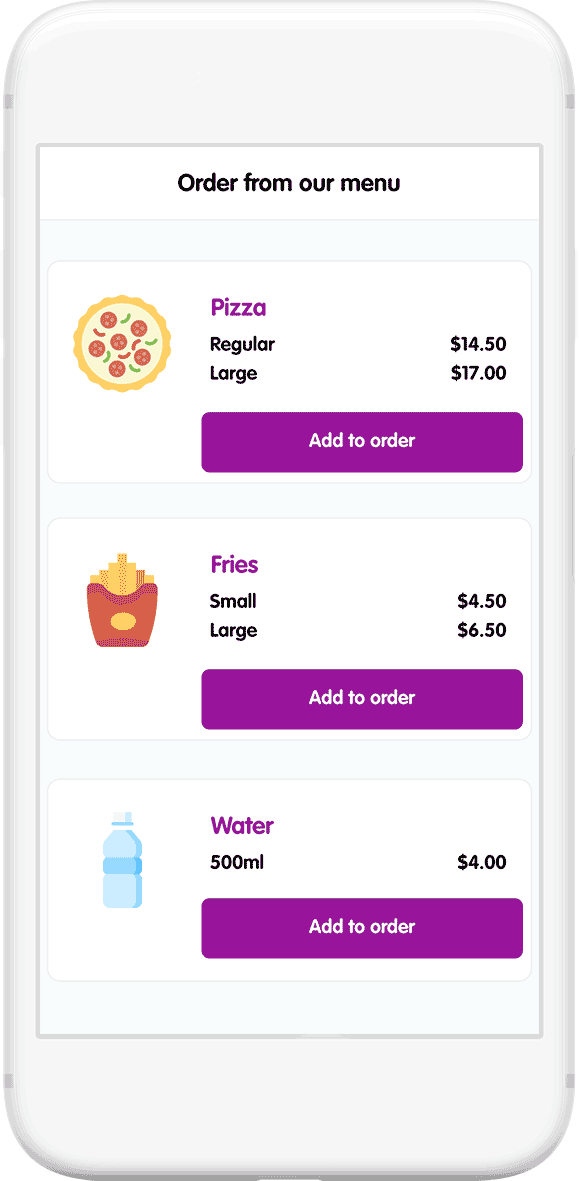Image resolution: width=579 pixels, height=1181 pixels.
Task: Add Fries to order
Action: [362, 699]
